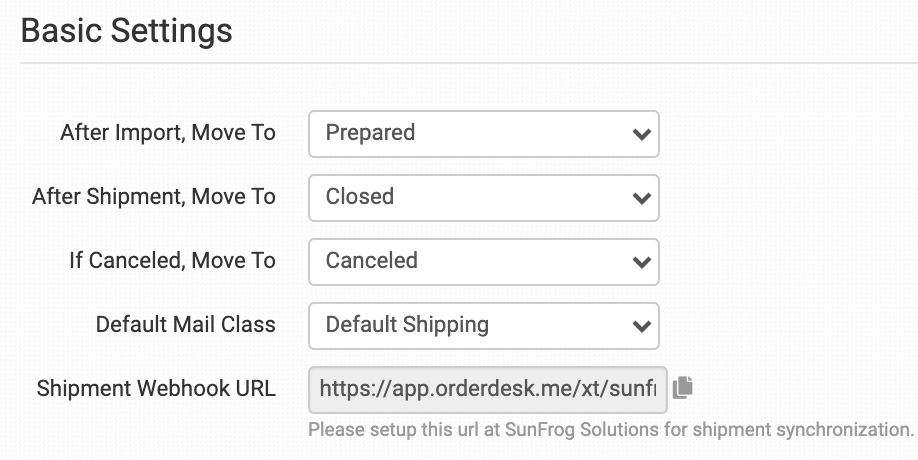Click the chevron arrow beside Default Shipping
Viewport: 918px width, 460px height.
(641, 326)
